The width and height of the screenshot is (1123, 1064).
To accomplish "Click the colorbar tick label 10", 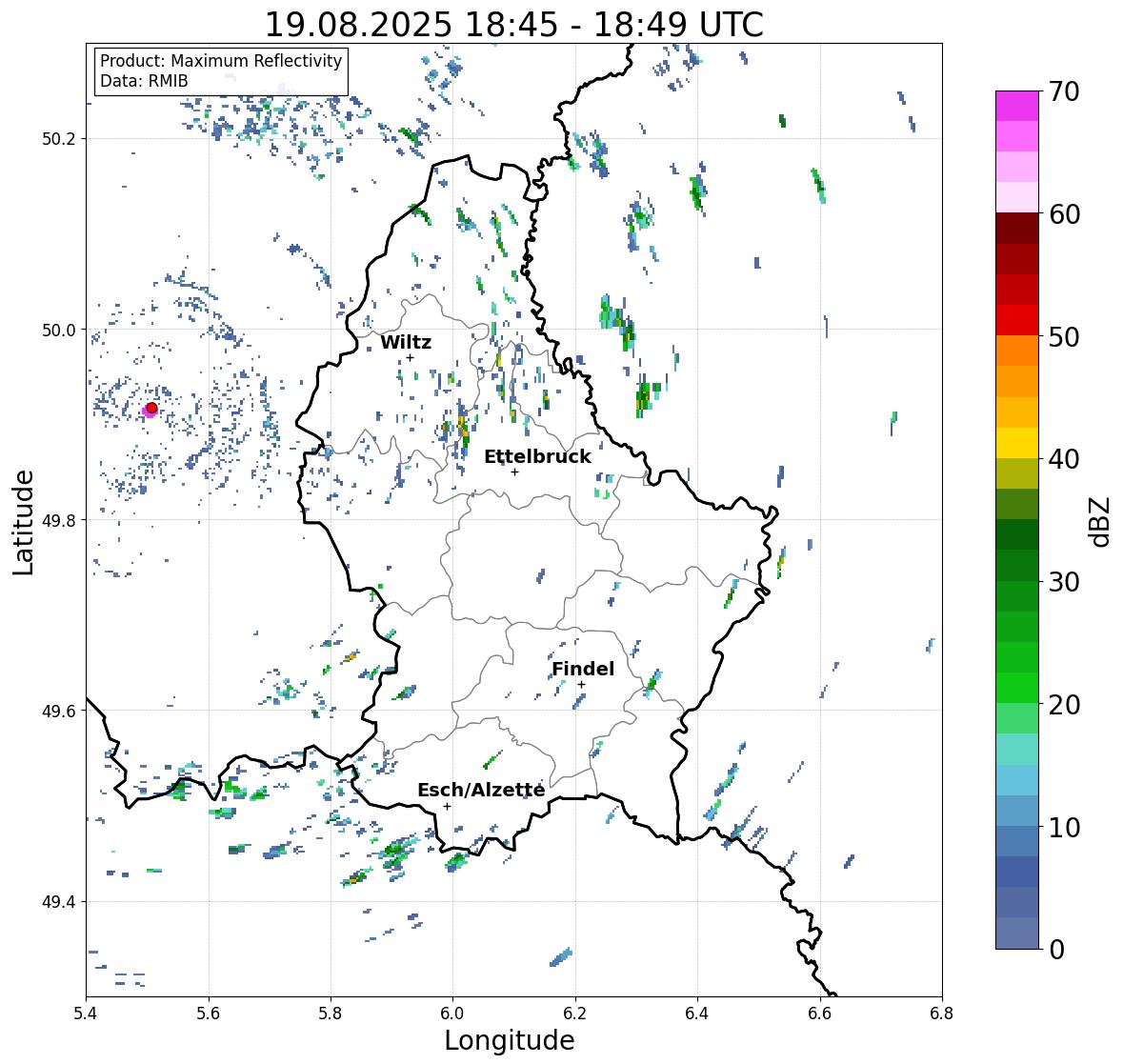I will (x=1064, y=827).
